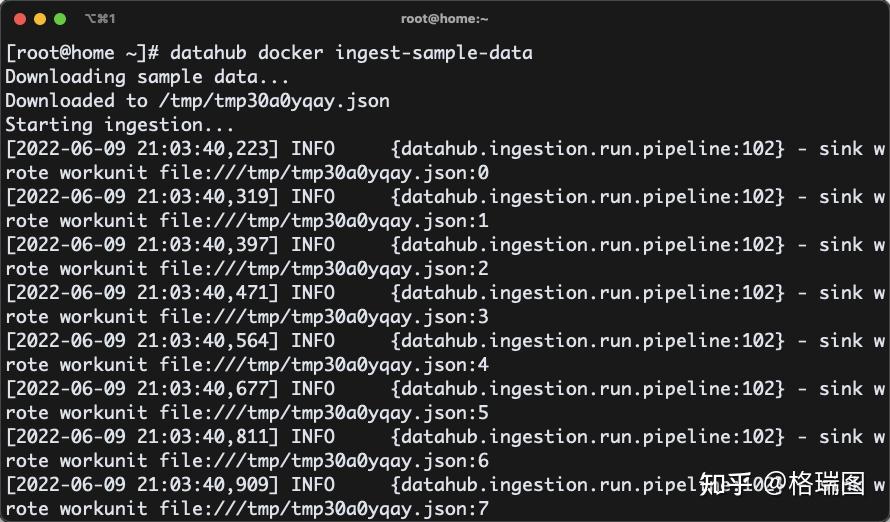
Task: Click the log timestamp ending 40,397
Action: 143,245
